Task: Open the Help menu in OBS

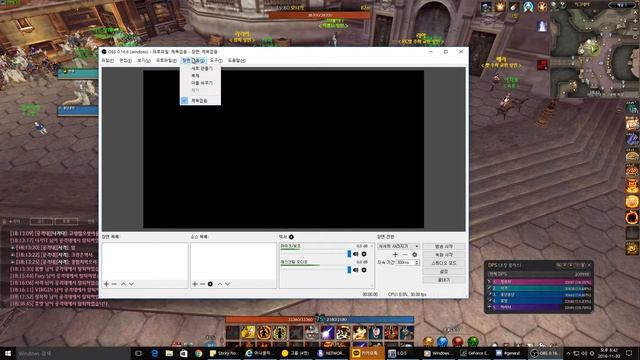Action: 237,60
